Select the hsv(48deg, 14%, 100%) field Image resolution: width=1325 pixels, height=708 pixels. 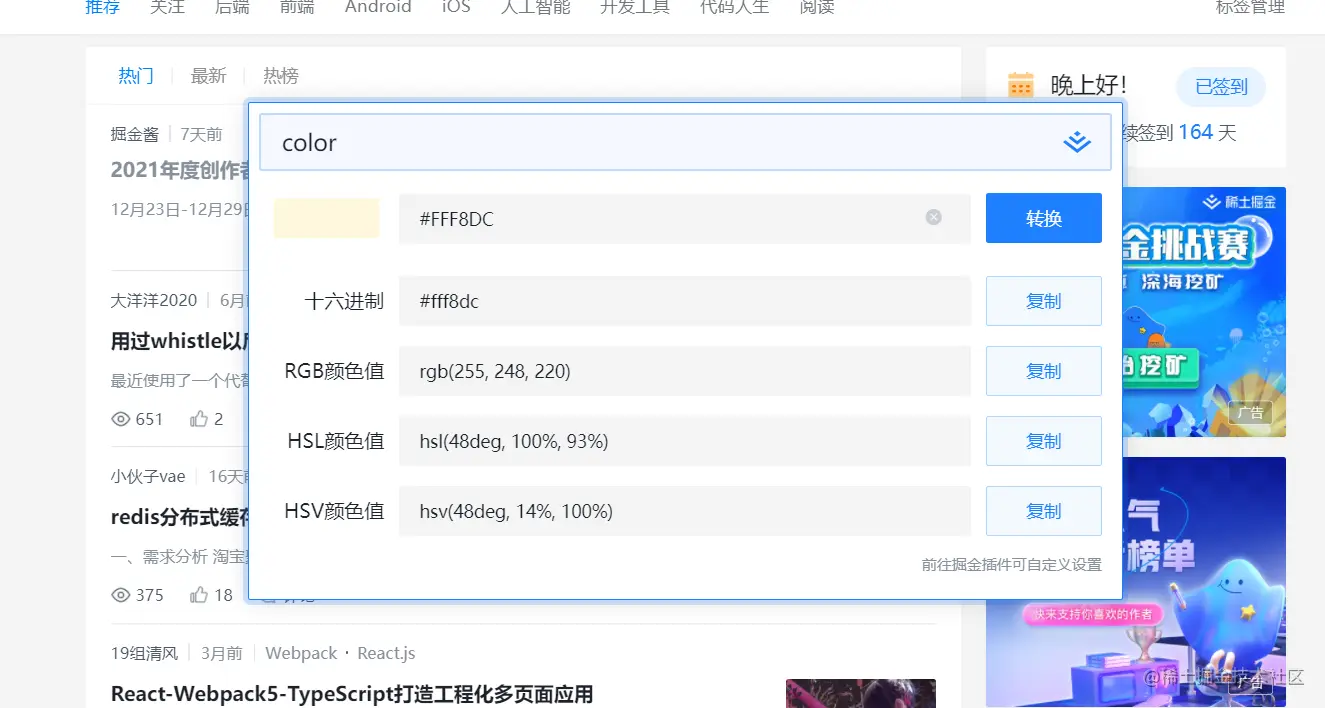coord(684,511)
